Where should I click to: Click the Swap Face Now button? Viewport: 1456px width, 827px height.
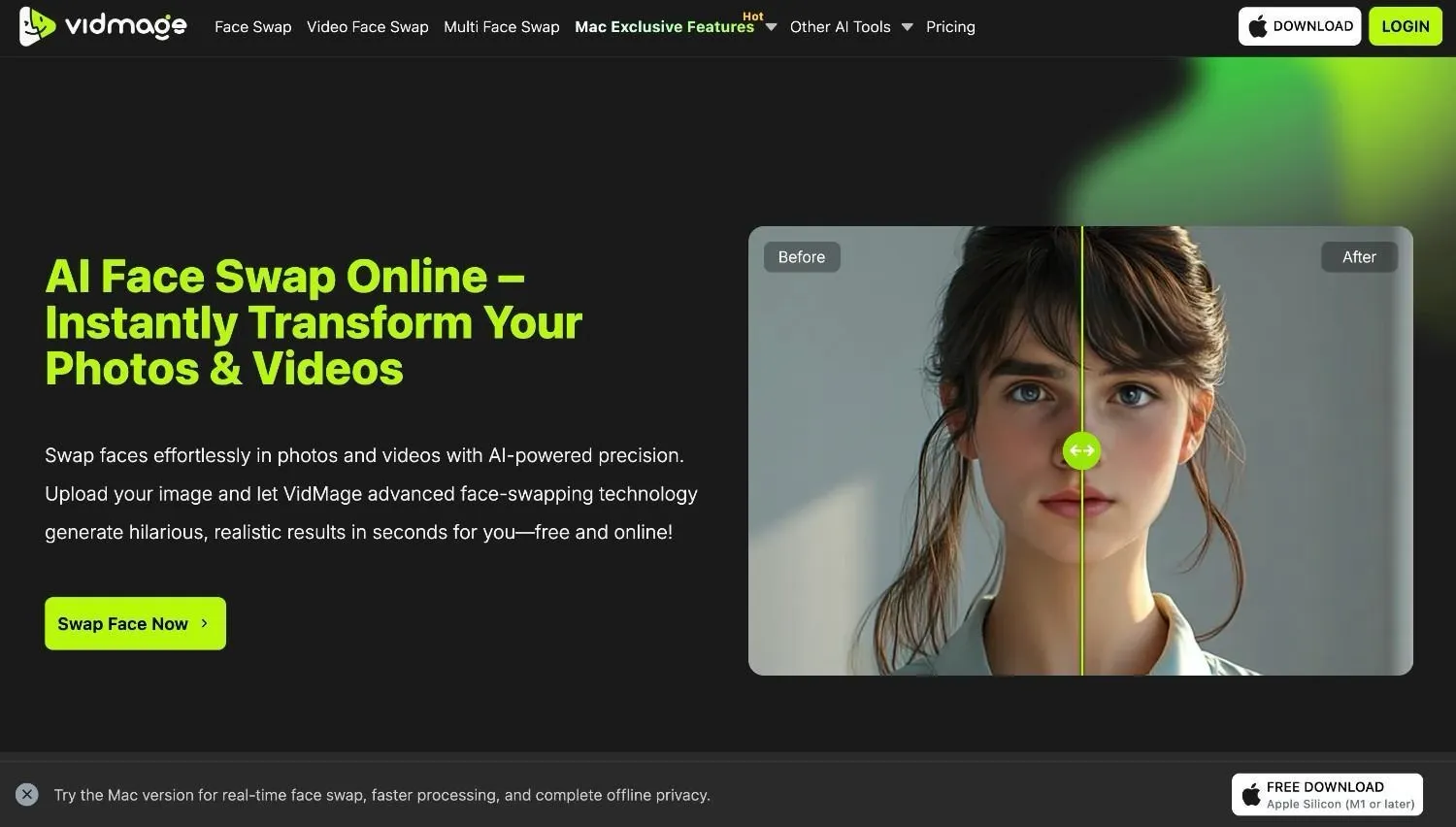tap(135, 623)
